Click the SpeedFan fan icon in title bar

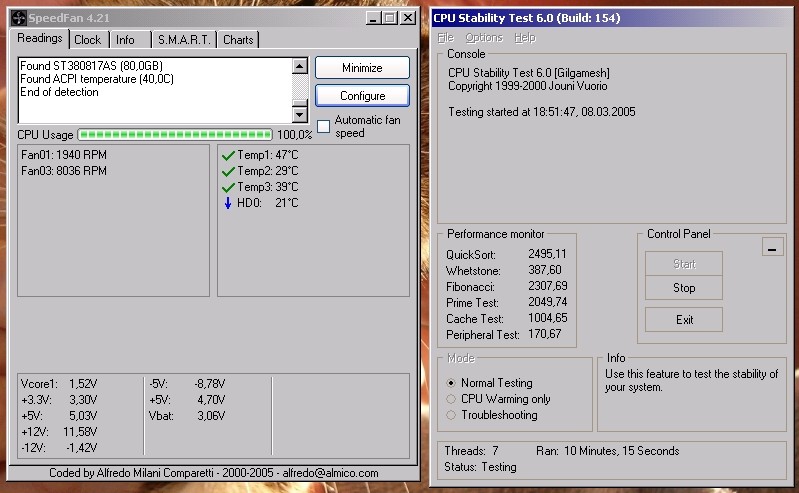tap(18, 18)
